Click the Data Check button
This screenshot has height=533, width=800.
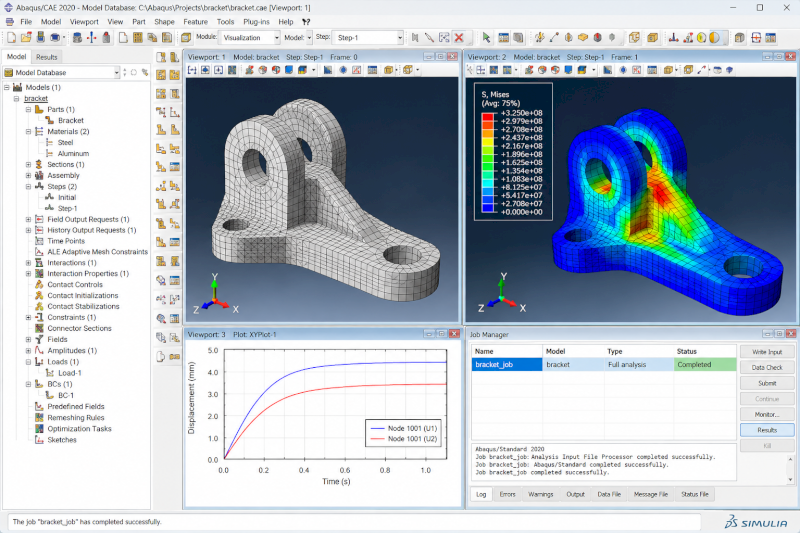click(767, 367)
